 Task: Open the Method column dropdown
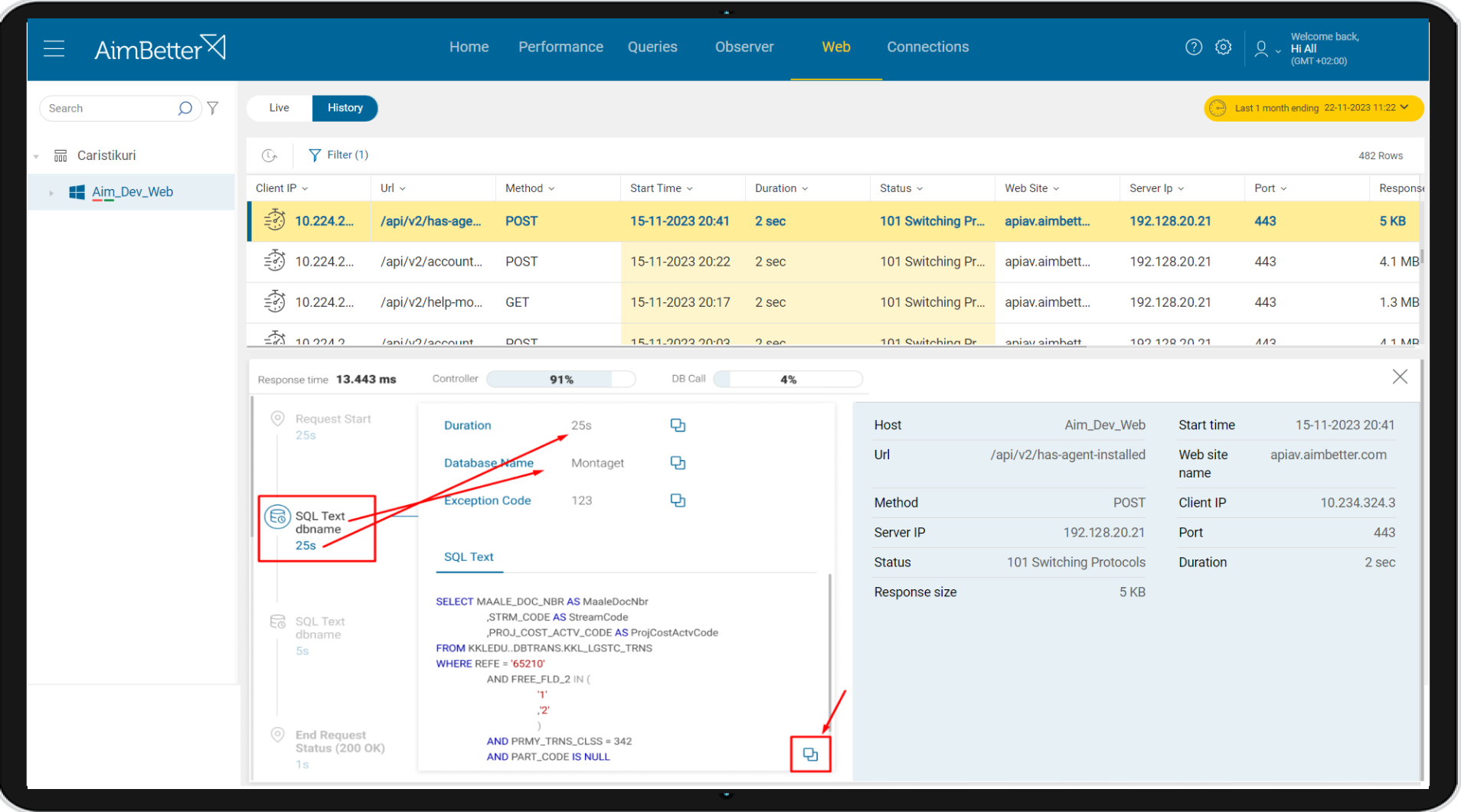551,189
